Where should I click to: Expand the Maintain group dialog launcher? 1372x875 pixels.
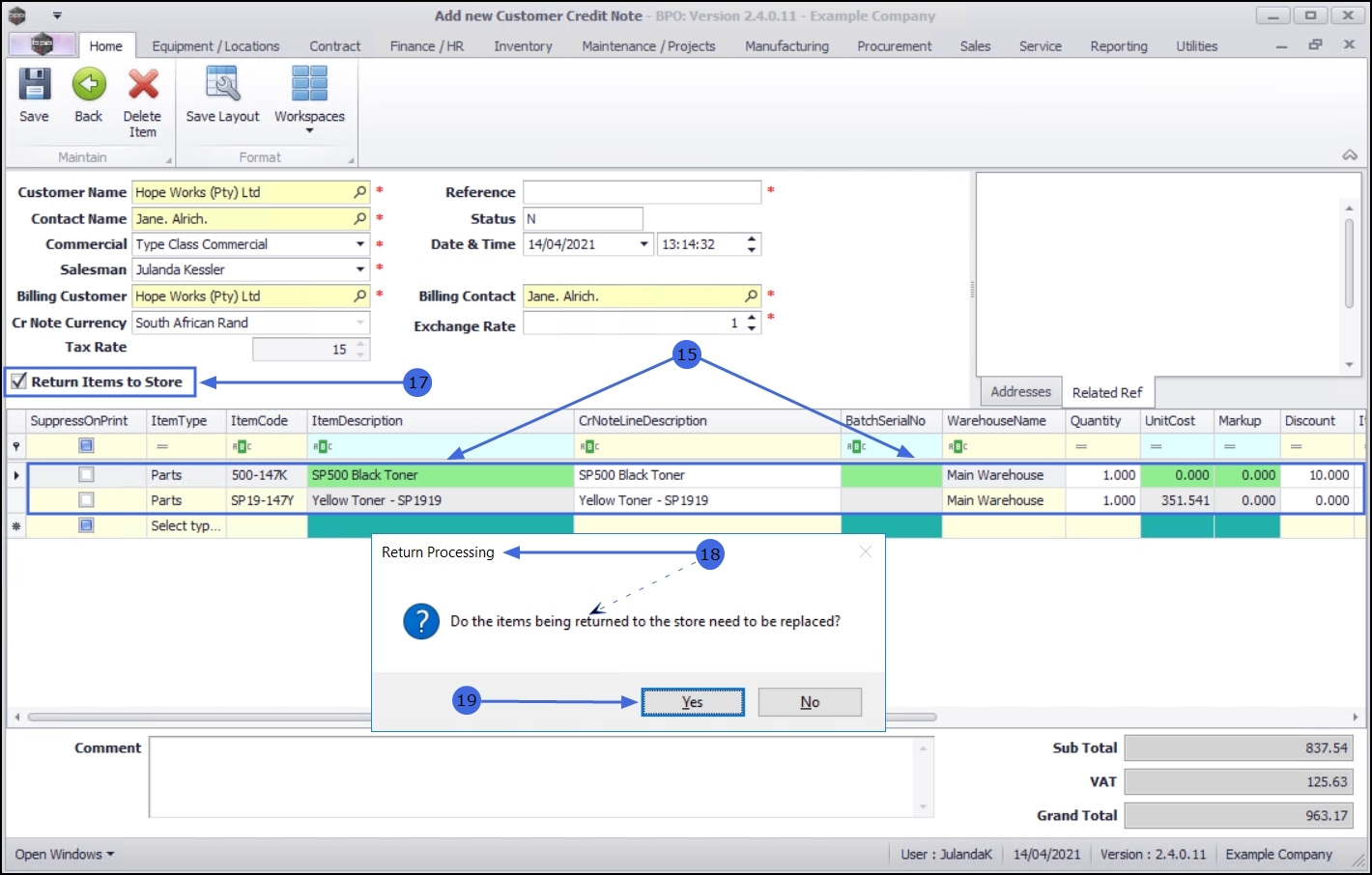coord(169,160)
